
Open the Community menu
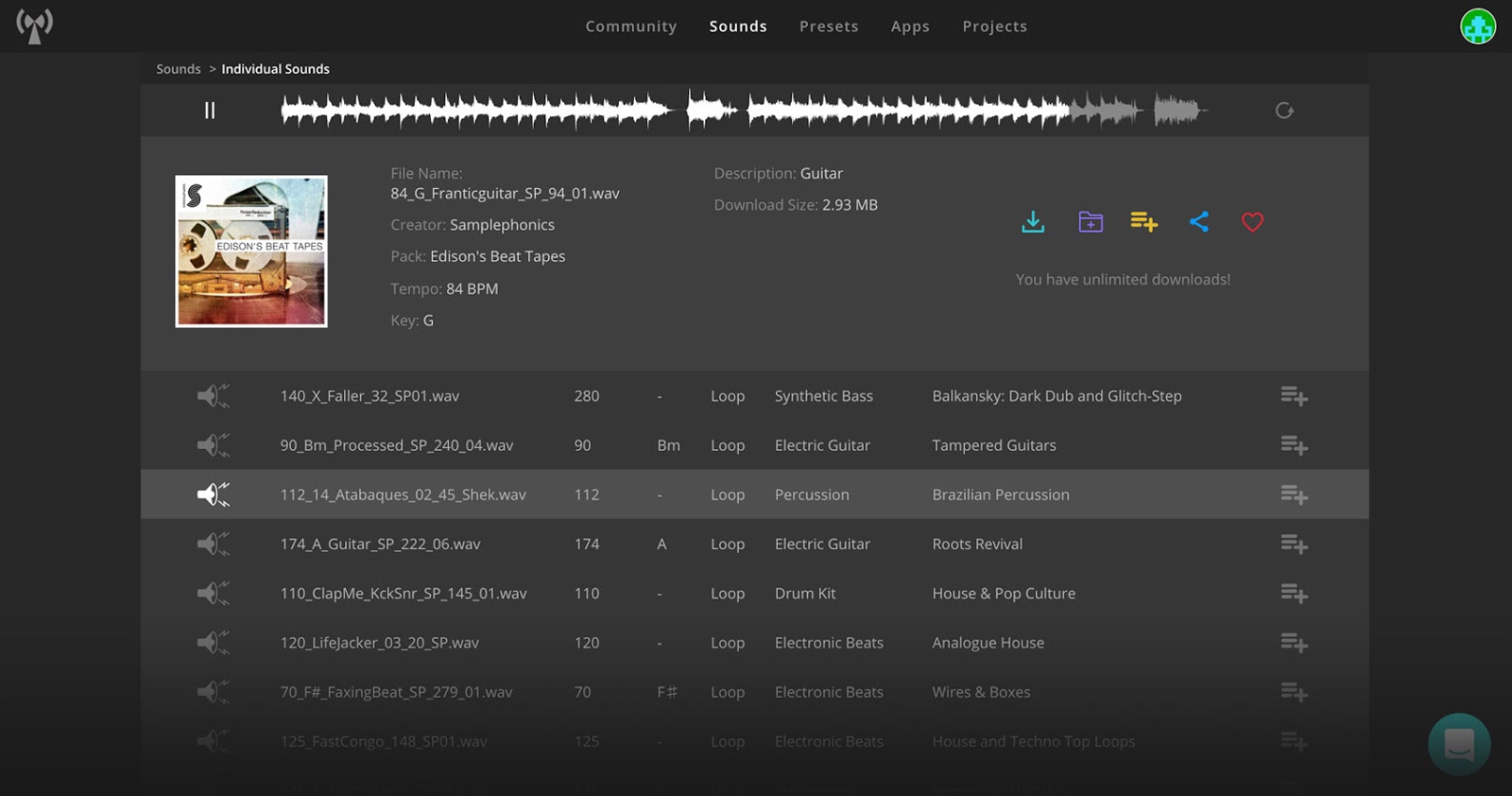(x=630, y=26)
